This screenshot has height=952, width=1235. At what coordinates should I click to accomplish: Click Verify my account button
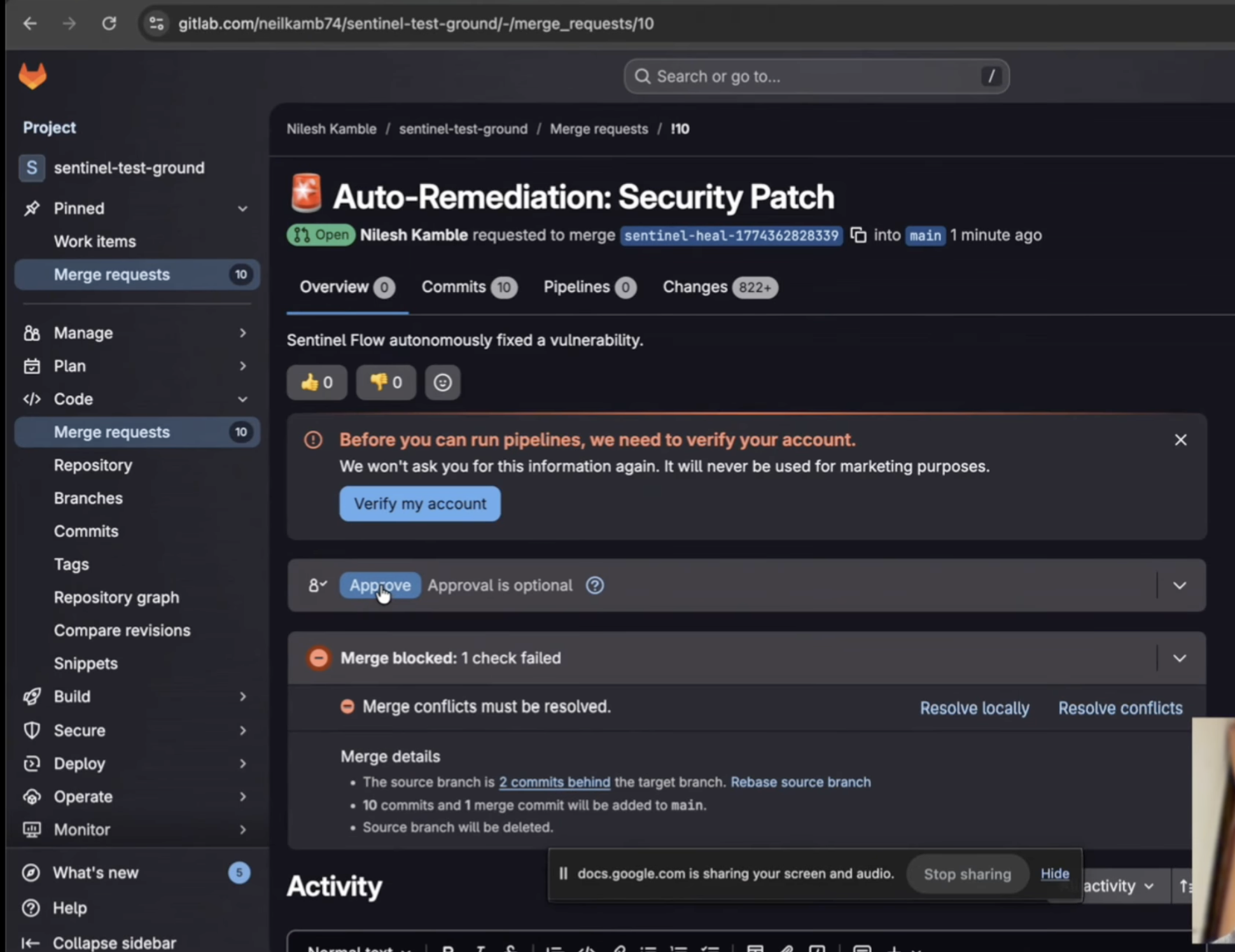[x=419, y=504]
